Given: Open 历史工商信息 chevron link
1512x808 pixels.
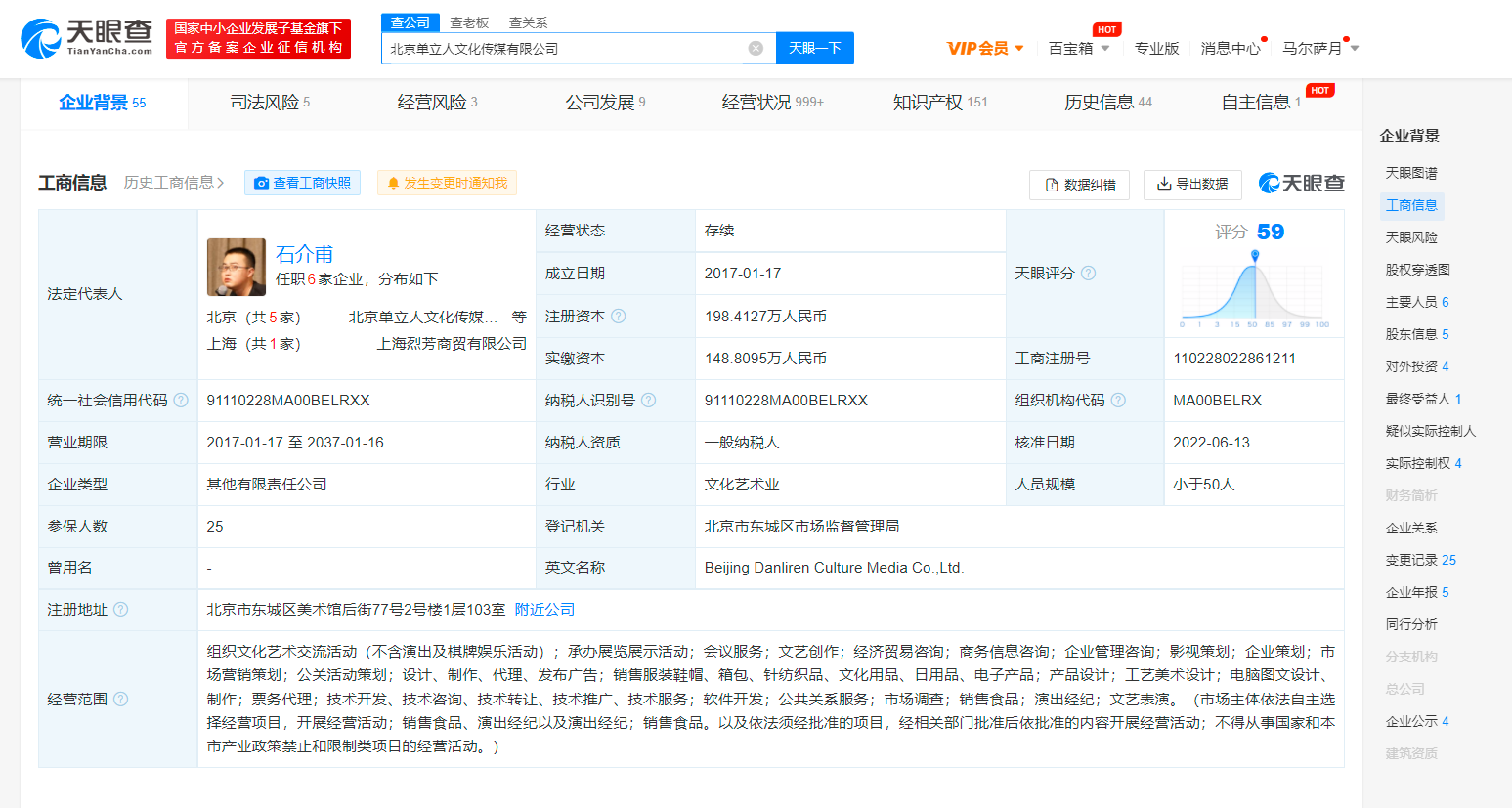Looking at the screenshot, I should click(x=174, y=183).
